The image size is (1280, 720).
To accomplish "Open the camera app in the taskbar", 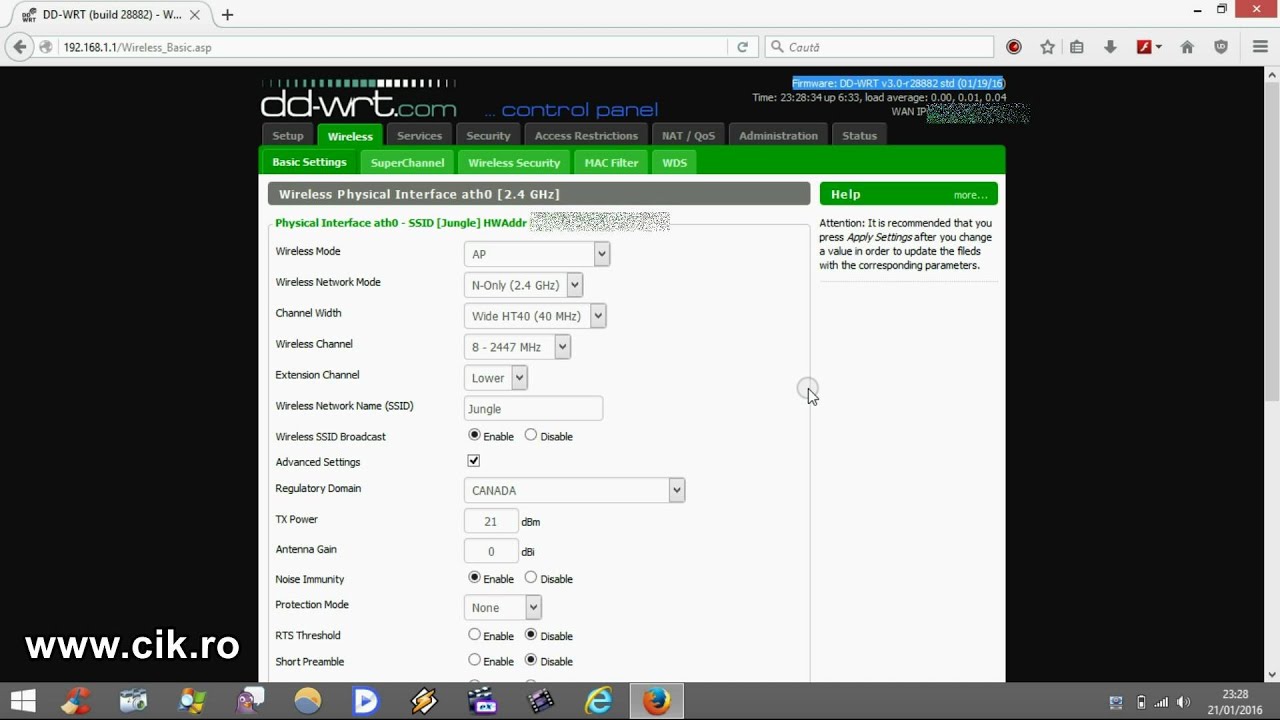I will click(x=133, y=701).
